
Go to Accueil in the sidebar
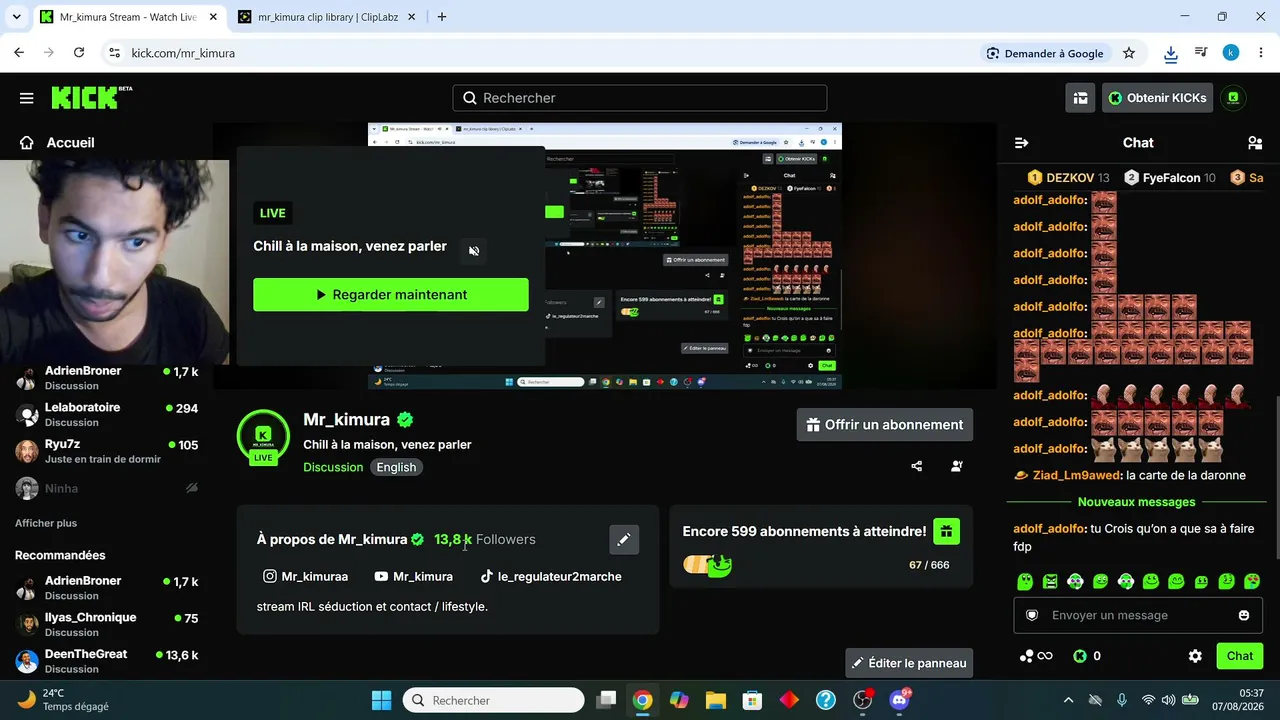click(57, 143)
